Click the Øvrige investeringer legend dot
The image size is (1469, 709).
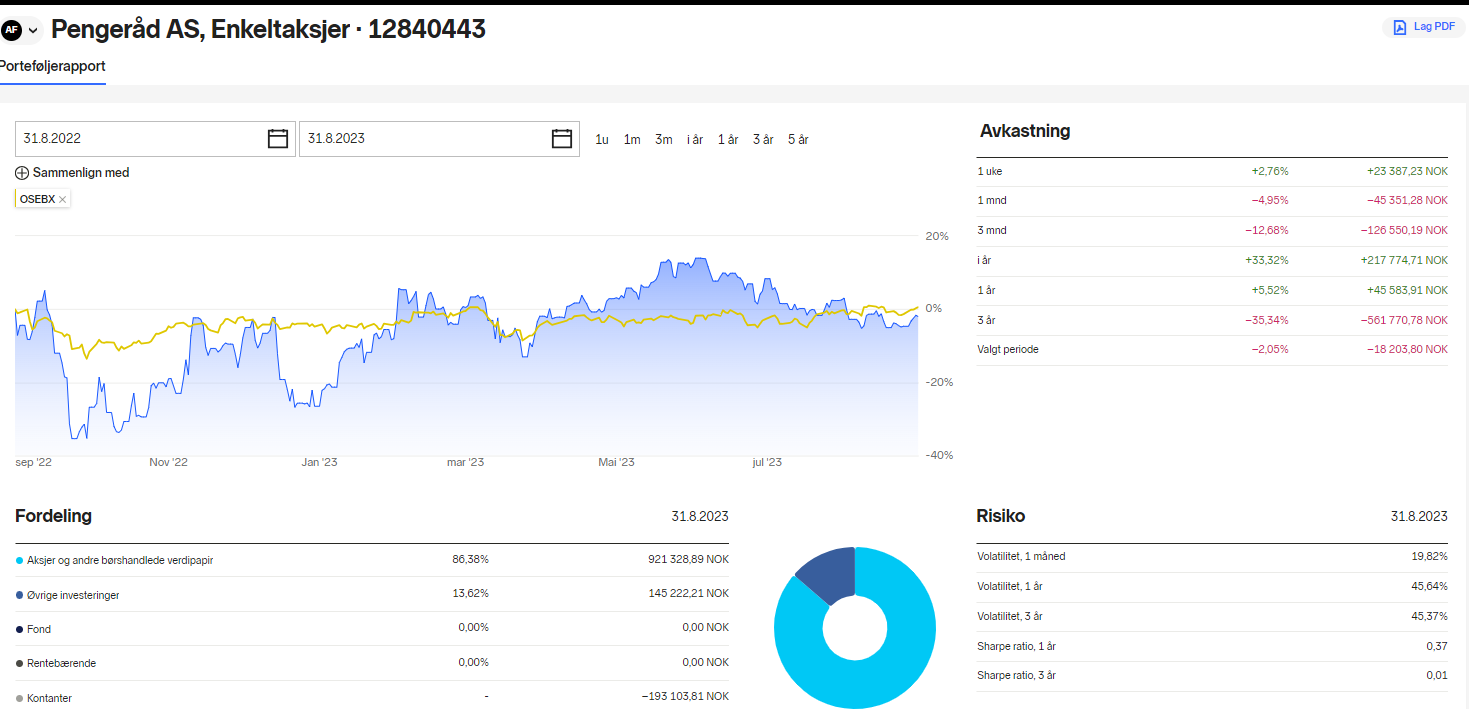[20, 596]
